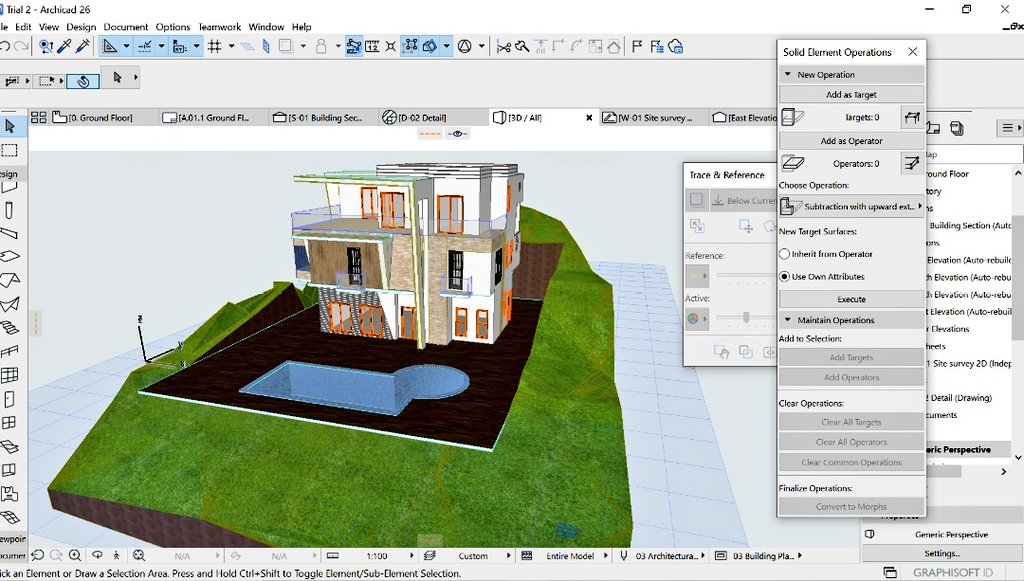Pick the Window tool in the toolbox
Image resolution: width=1024 pixels, height=581 pixels.
[x=9, y=423]
